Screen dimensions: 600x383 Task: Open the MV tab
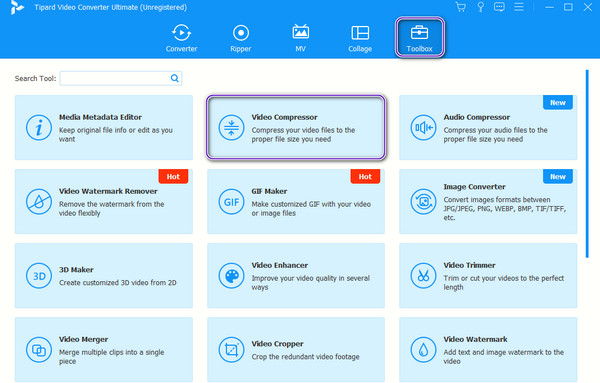[x=300, y=38]
